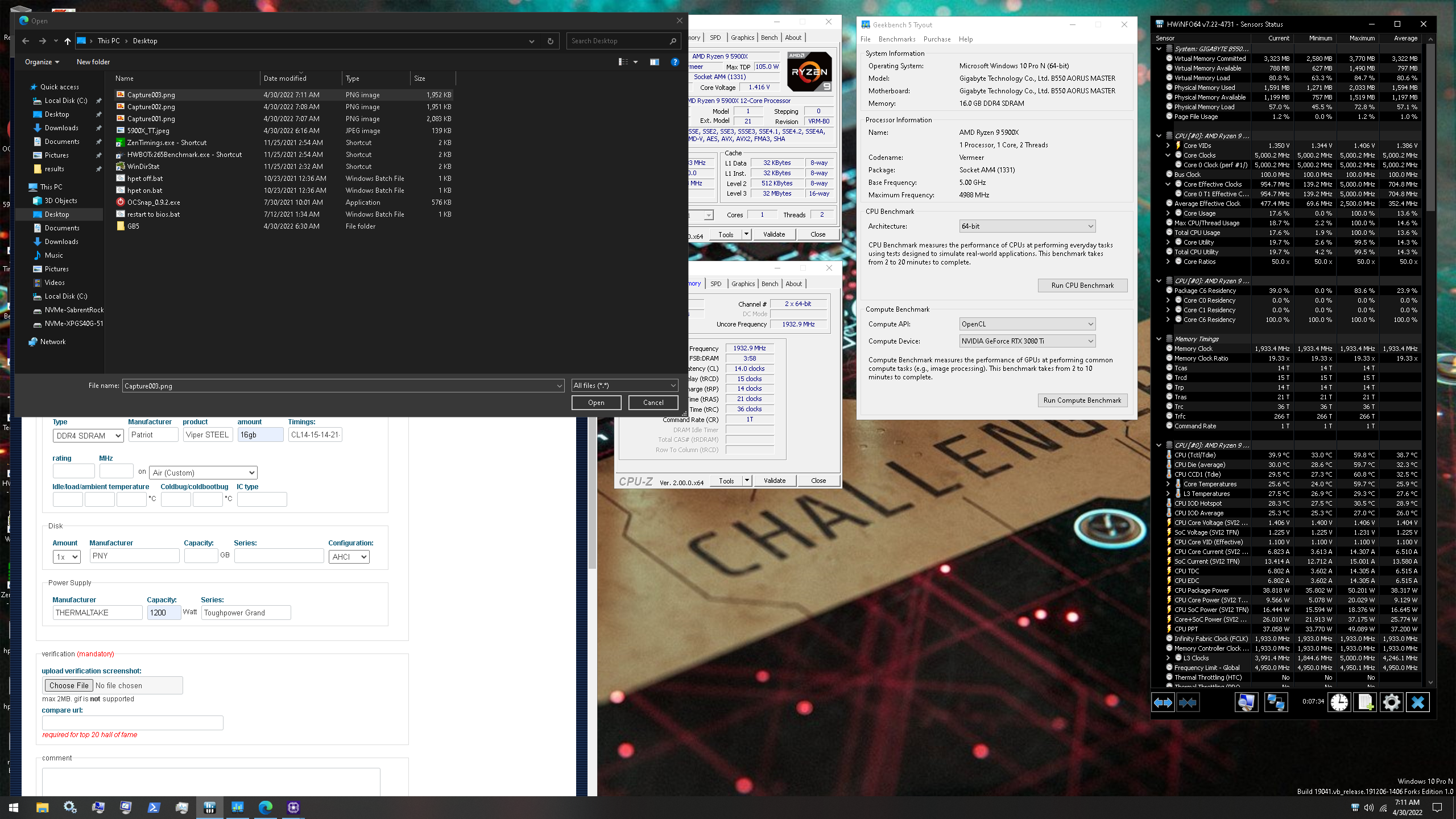Open disk Configuration AHCI dropdown

point(349,557)
